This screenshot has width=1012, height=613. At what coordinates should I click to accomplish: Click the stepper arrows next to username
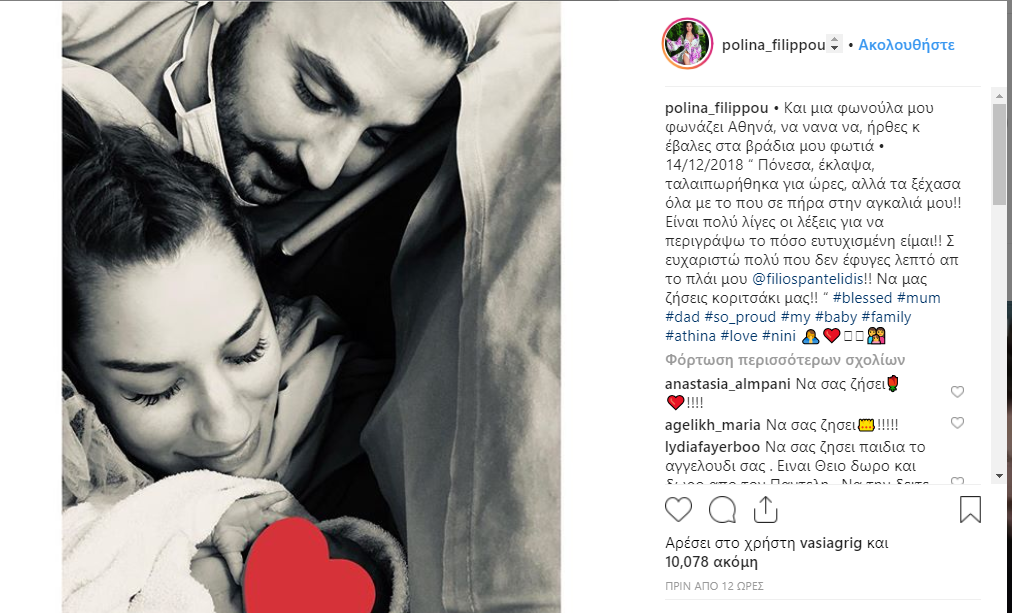tap(835, 44)
